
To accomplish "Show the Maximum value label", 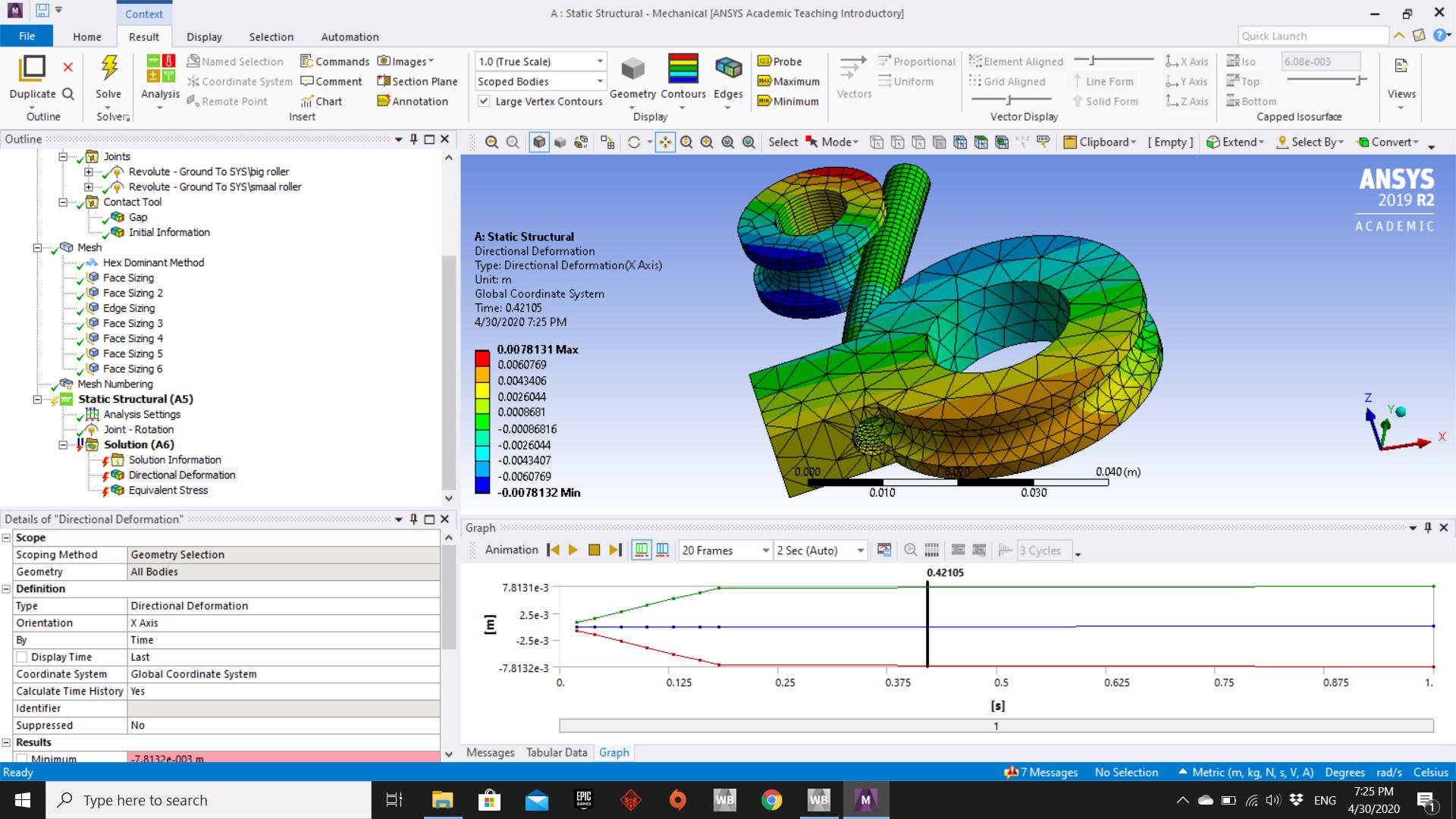I will pos(789,81).
